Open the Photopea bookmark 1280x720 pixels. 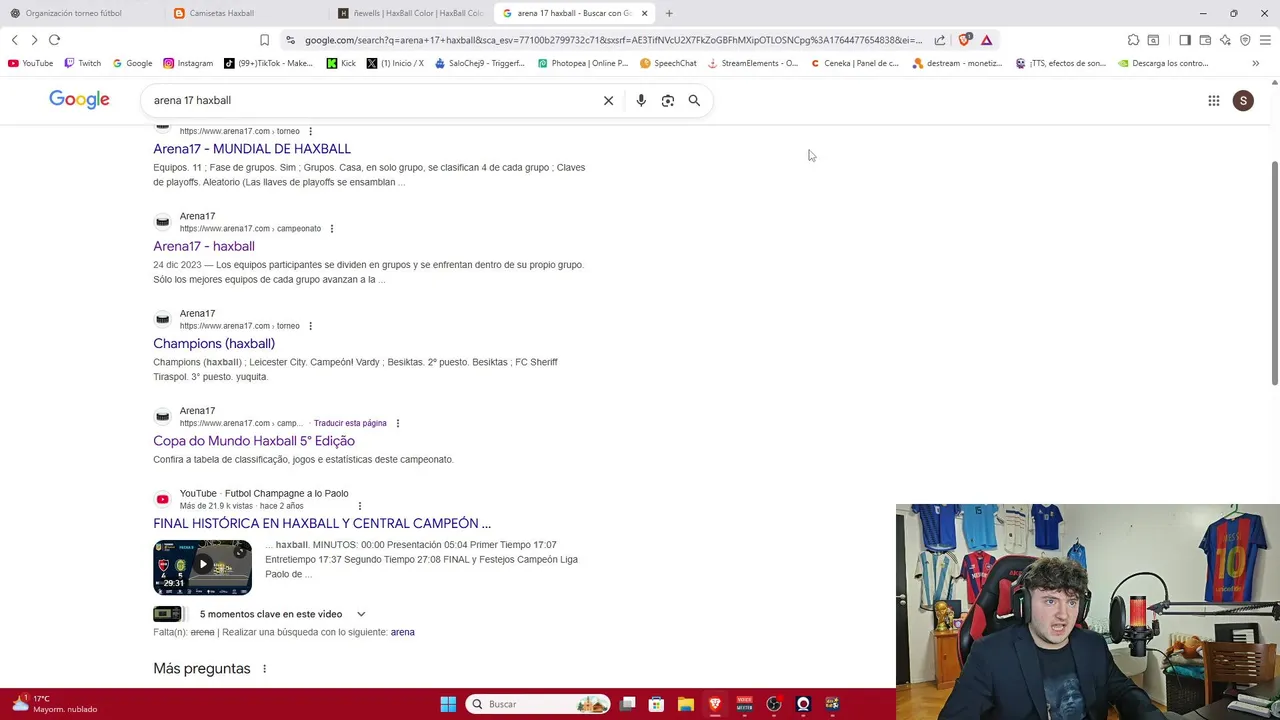[x=583, y=63]
